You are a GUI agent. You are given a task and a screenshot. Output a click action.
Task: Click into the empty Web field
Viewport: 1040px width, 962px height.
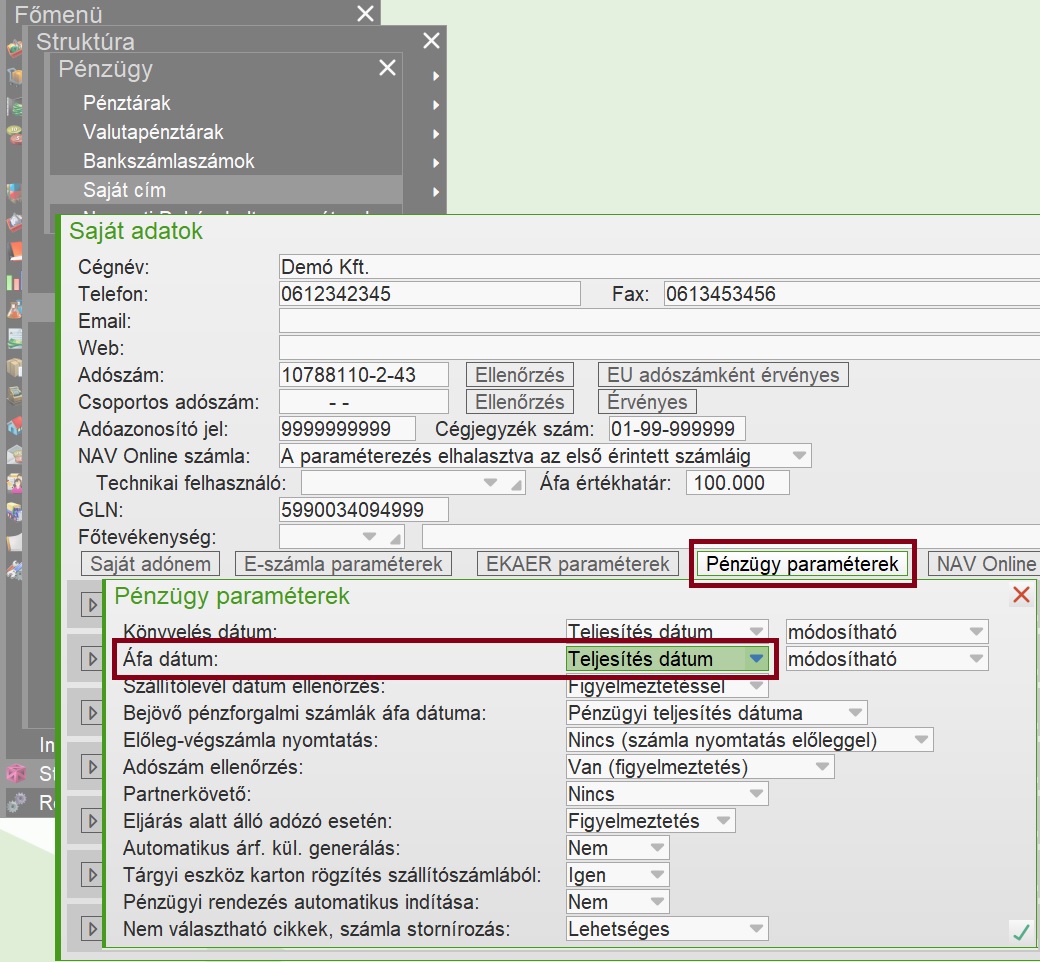(x=659, y=348)
